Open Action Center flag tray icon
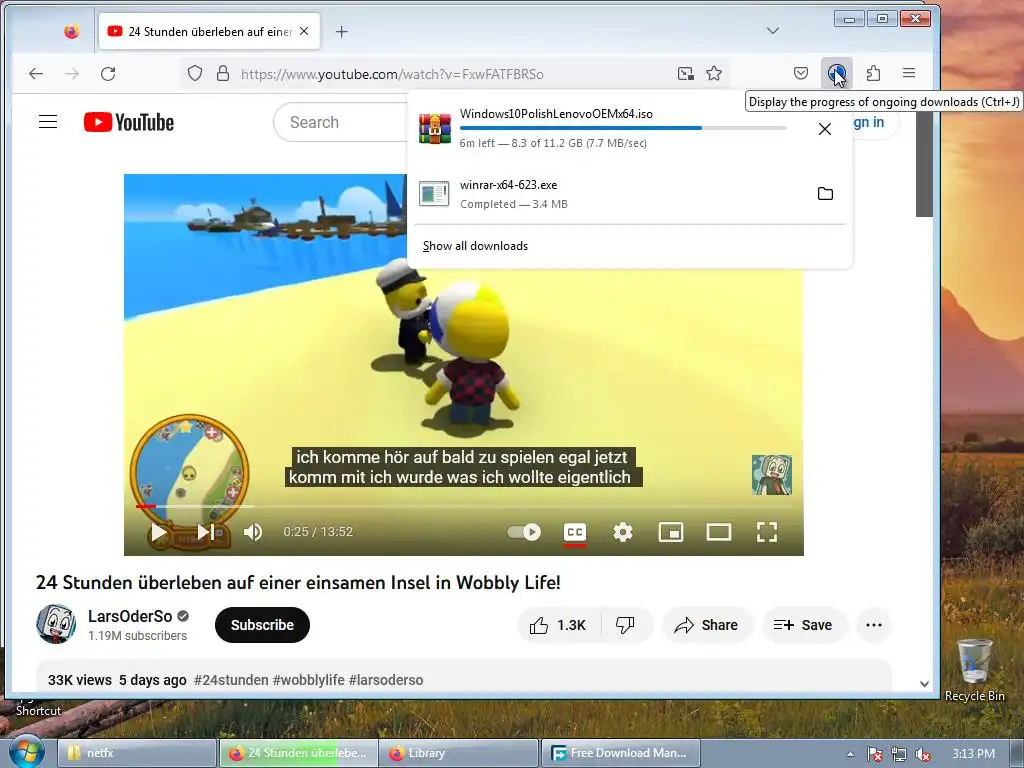Image resolution: width=1024 pixels, height=768 pixels. (875, 754)
